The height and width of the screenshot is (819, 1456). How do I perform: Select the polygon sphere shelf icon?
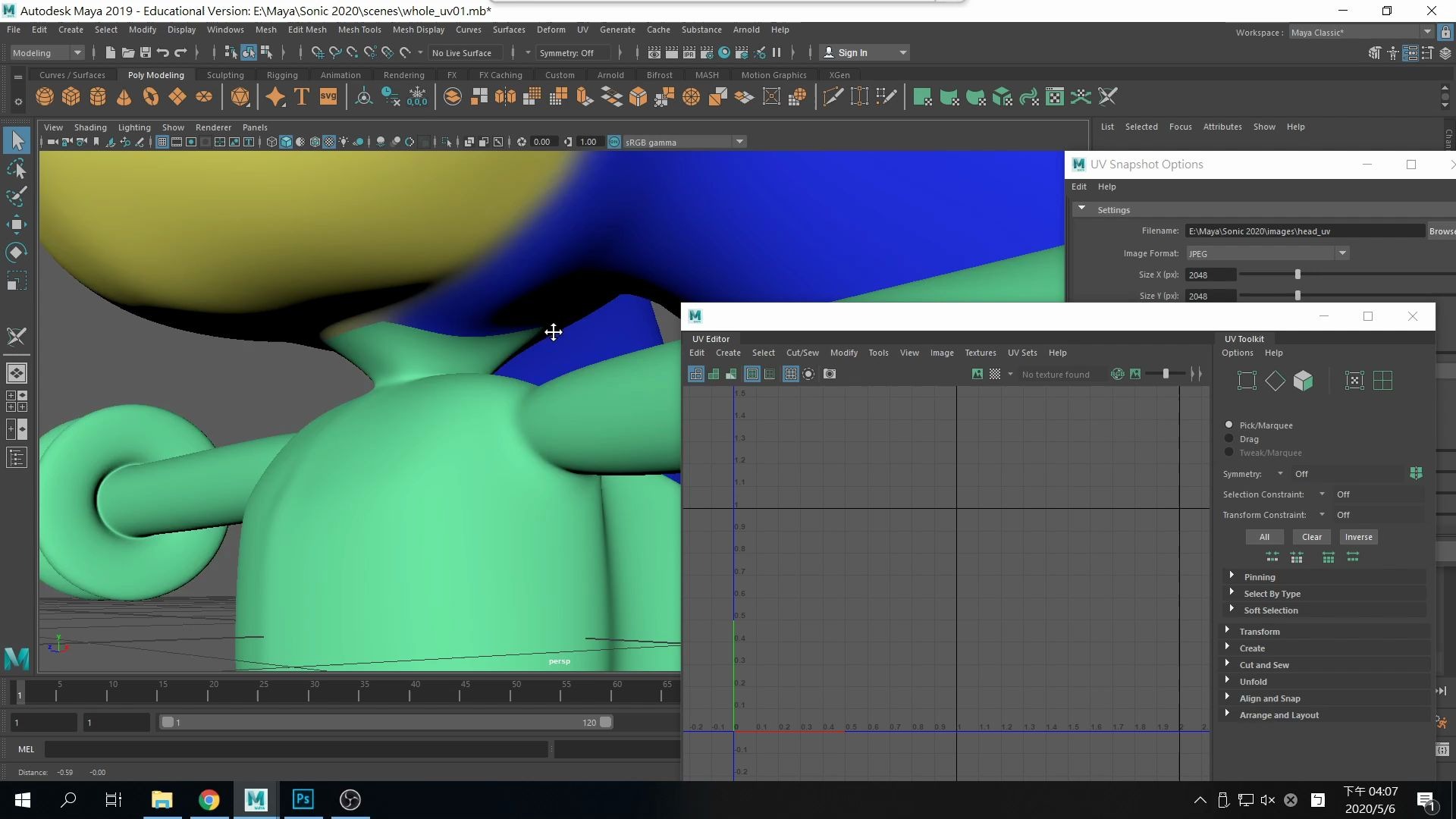45,97
